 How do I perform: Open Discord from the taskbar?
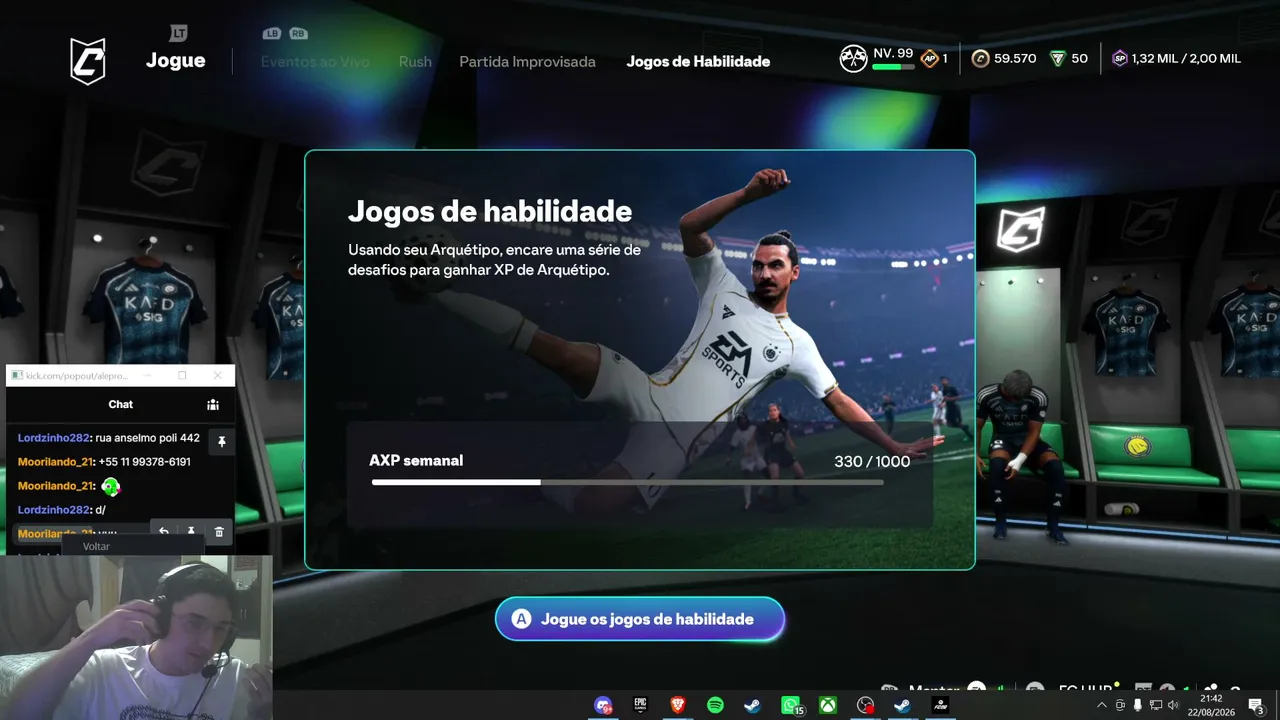pos(603,705)
